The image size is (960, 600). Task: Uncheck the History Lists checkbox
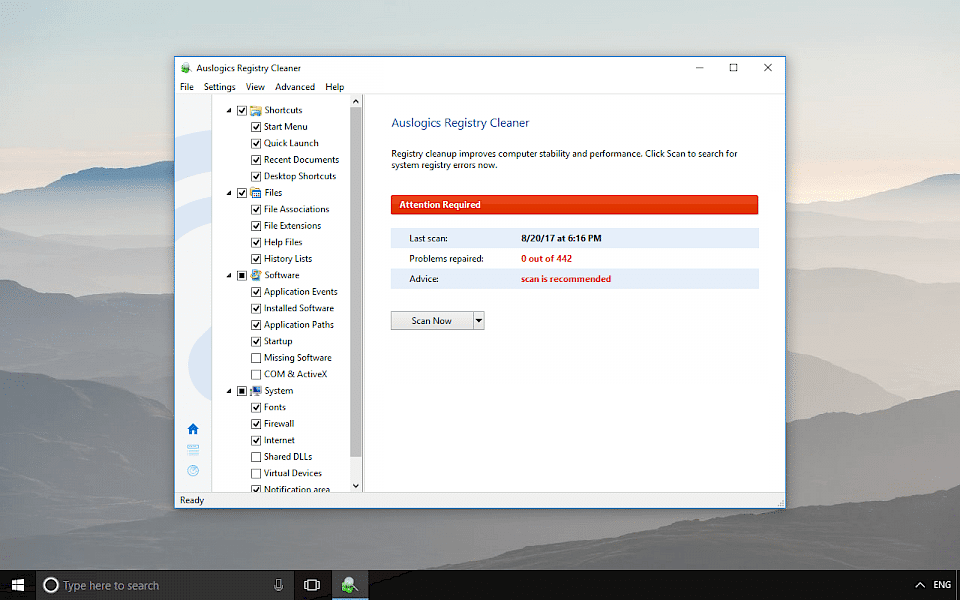[256, 260]
